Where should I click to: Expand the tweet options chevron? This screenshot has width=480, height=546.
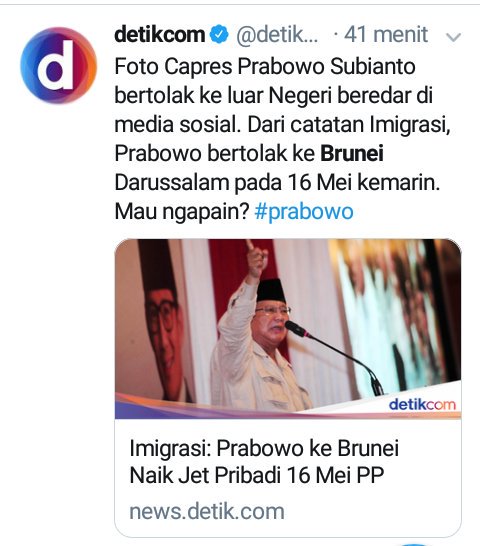point(453,37)
